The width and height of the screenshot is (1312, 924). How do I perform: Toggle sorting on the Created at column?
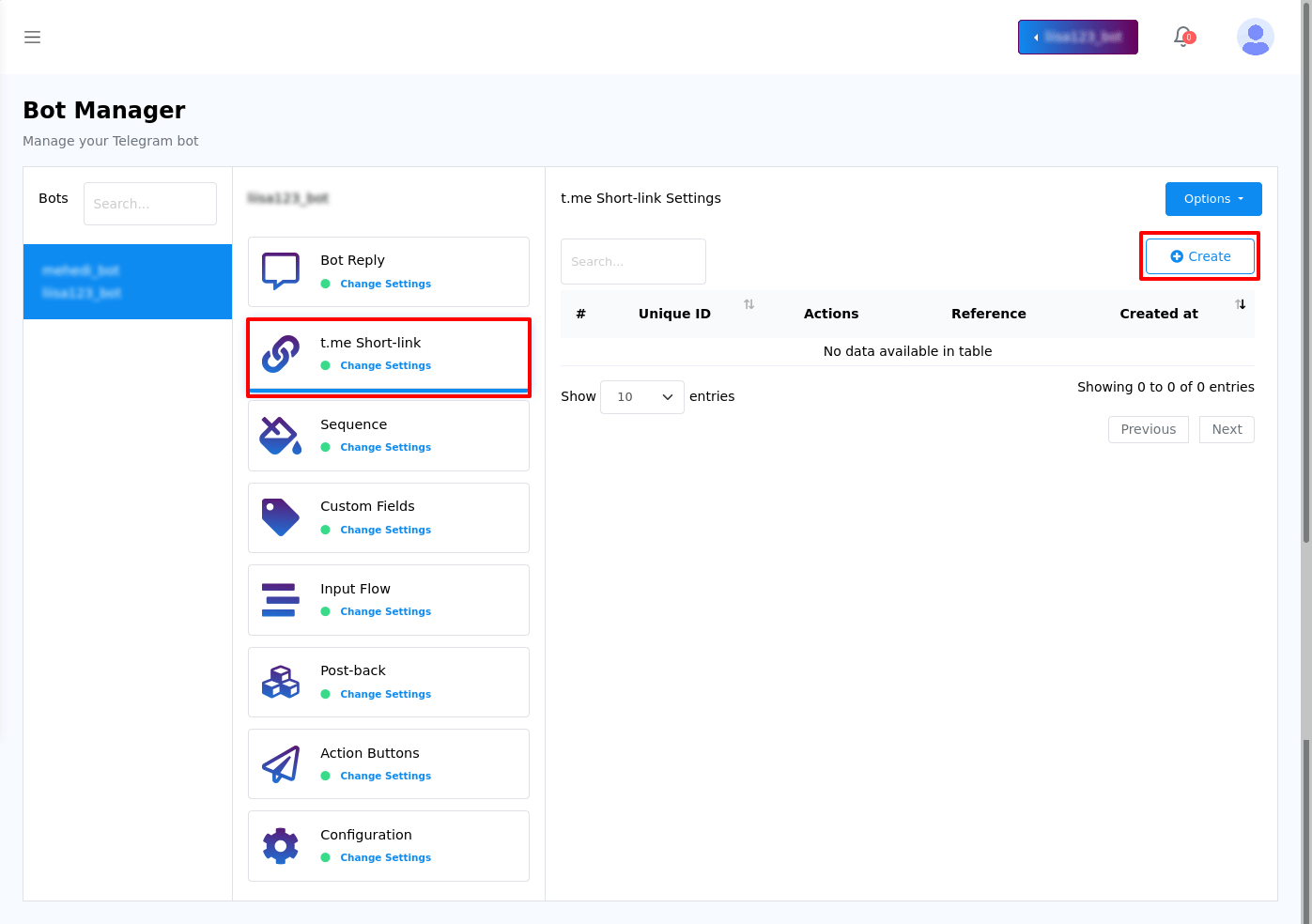(1241, 305)
